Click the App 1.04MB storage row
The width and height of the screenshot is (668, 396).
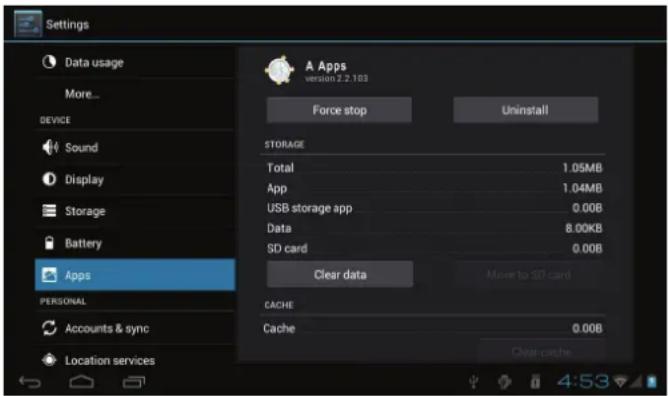434,188
